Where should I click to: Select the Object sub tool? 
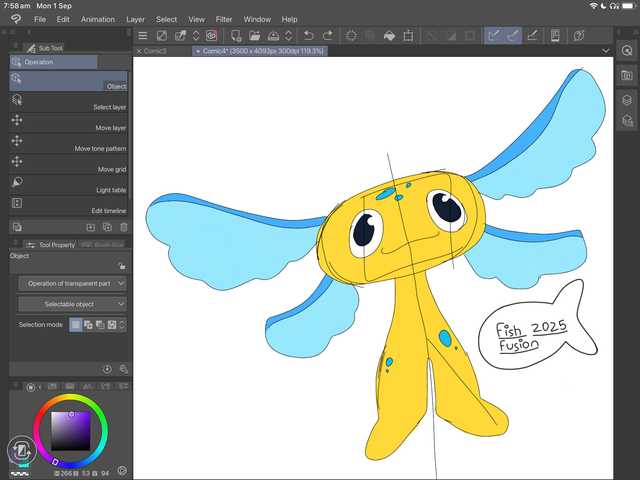click(x=68, y=83)
